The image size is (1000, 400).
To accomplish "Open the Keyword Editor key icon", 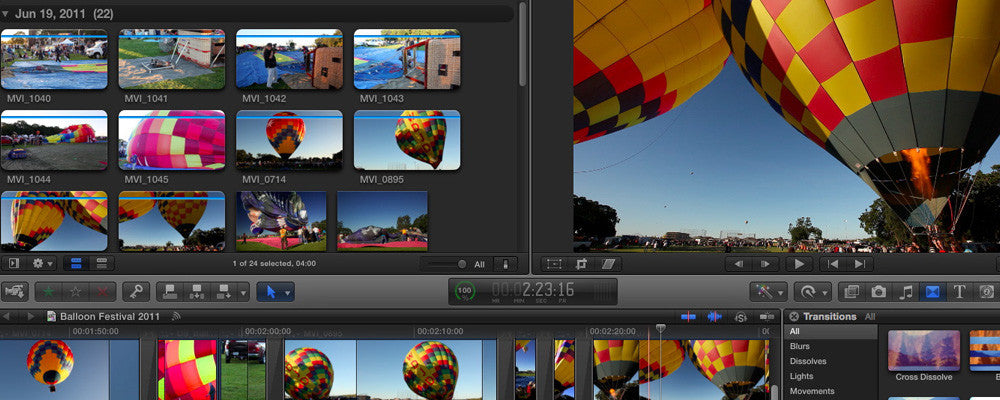I will (136, 292).
